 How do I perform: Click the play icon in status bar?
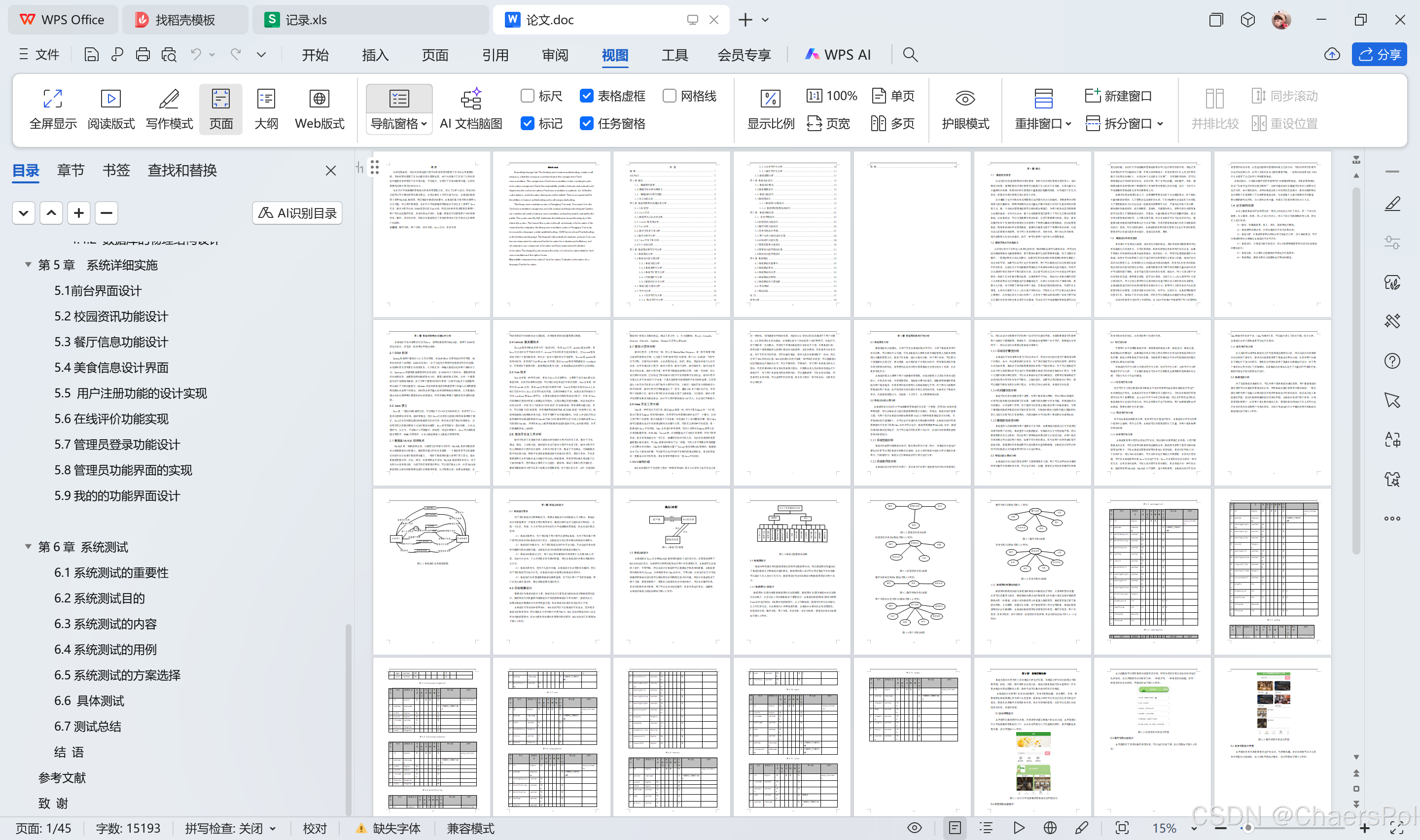tap(1019, 828)
